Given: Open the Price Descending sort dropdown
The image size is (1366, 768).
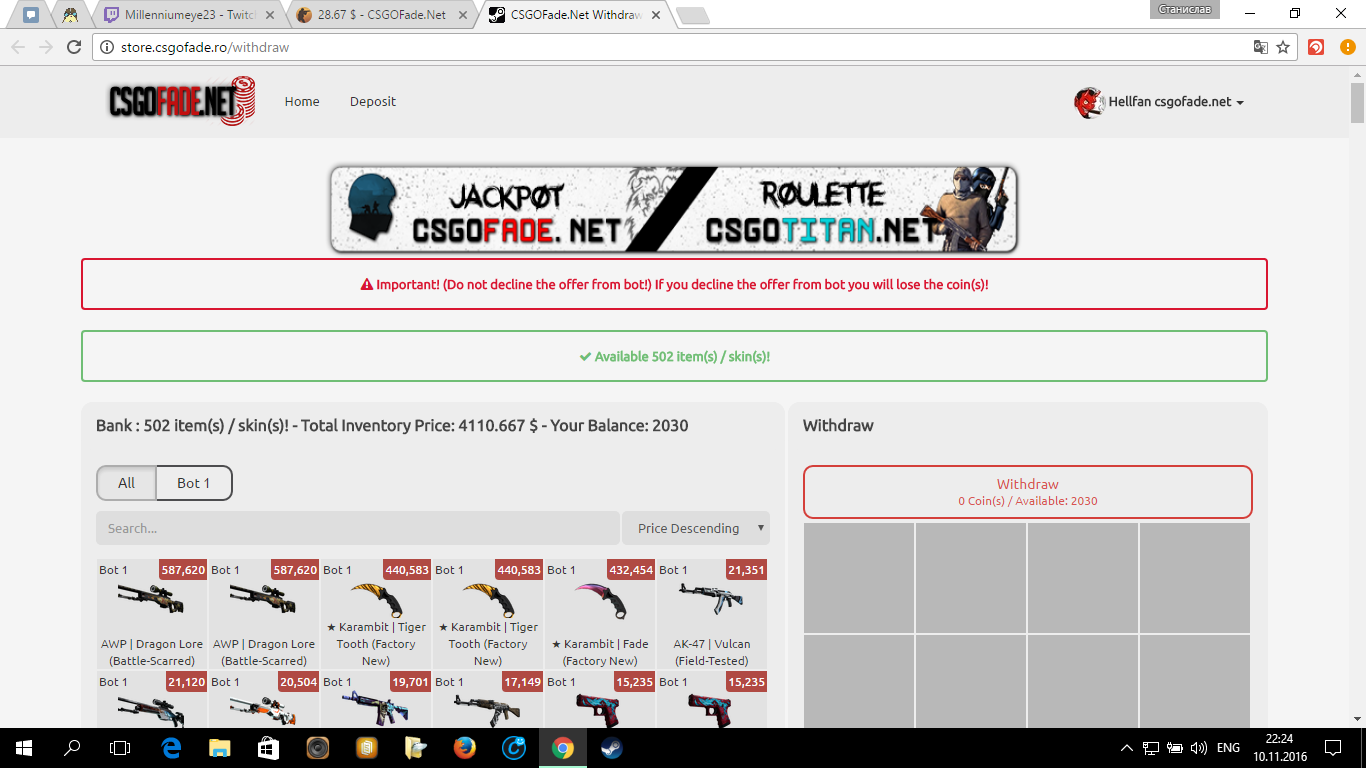Looking at the screenshot, I should point(696,528).
